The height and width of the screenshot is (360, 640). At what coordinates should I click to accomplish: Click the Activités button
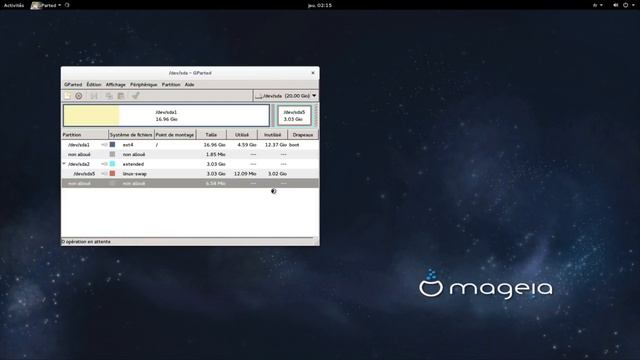[14, 5]
